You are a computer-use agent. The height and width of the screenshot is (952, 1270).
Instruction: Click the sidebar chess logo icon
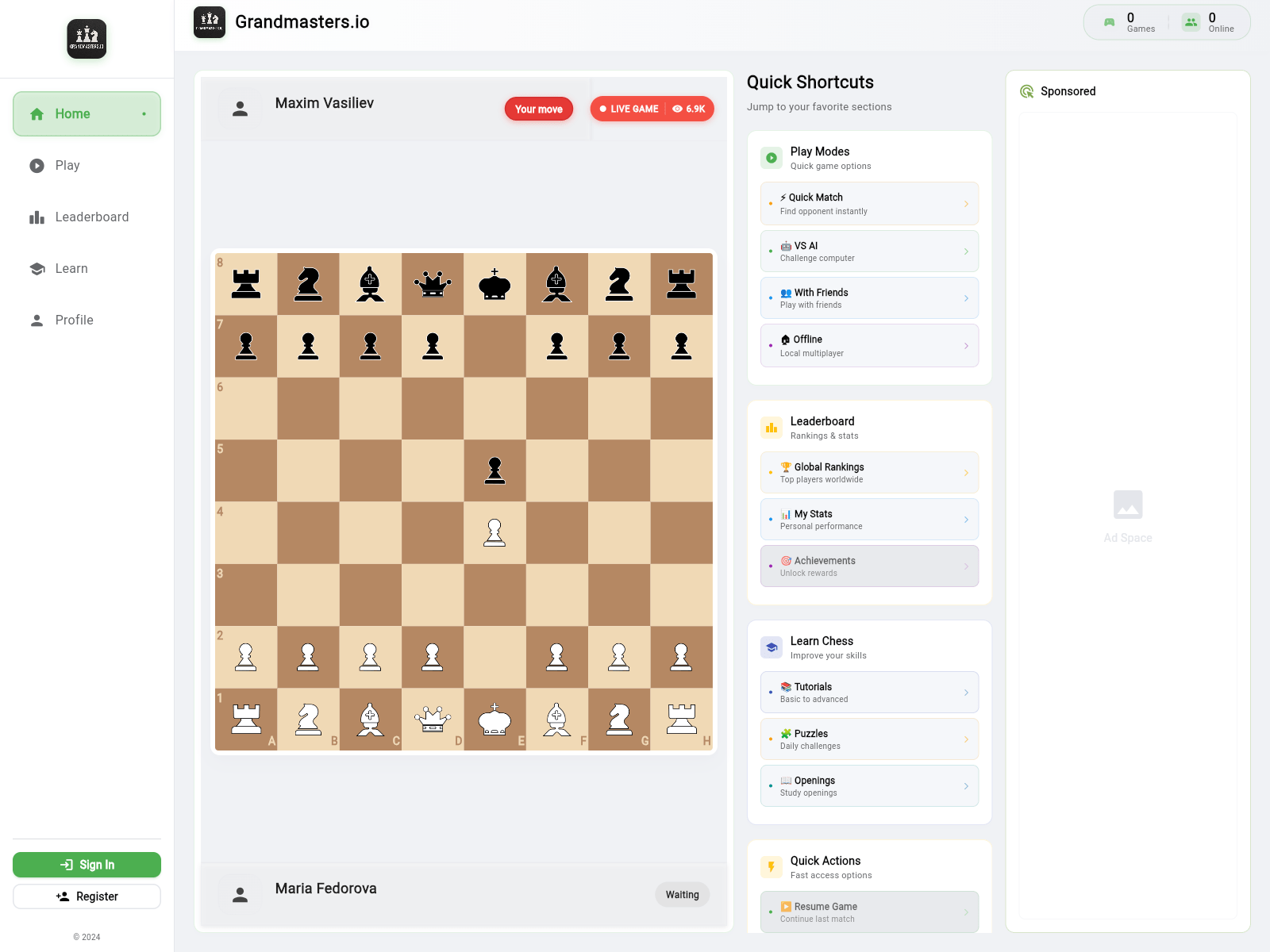pyautogui.click(x=87, y=39)
